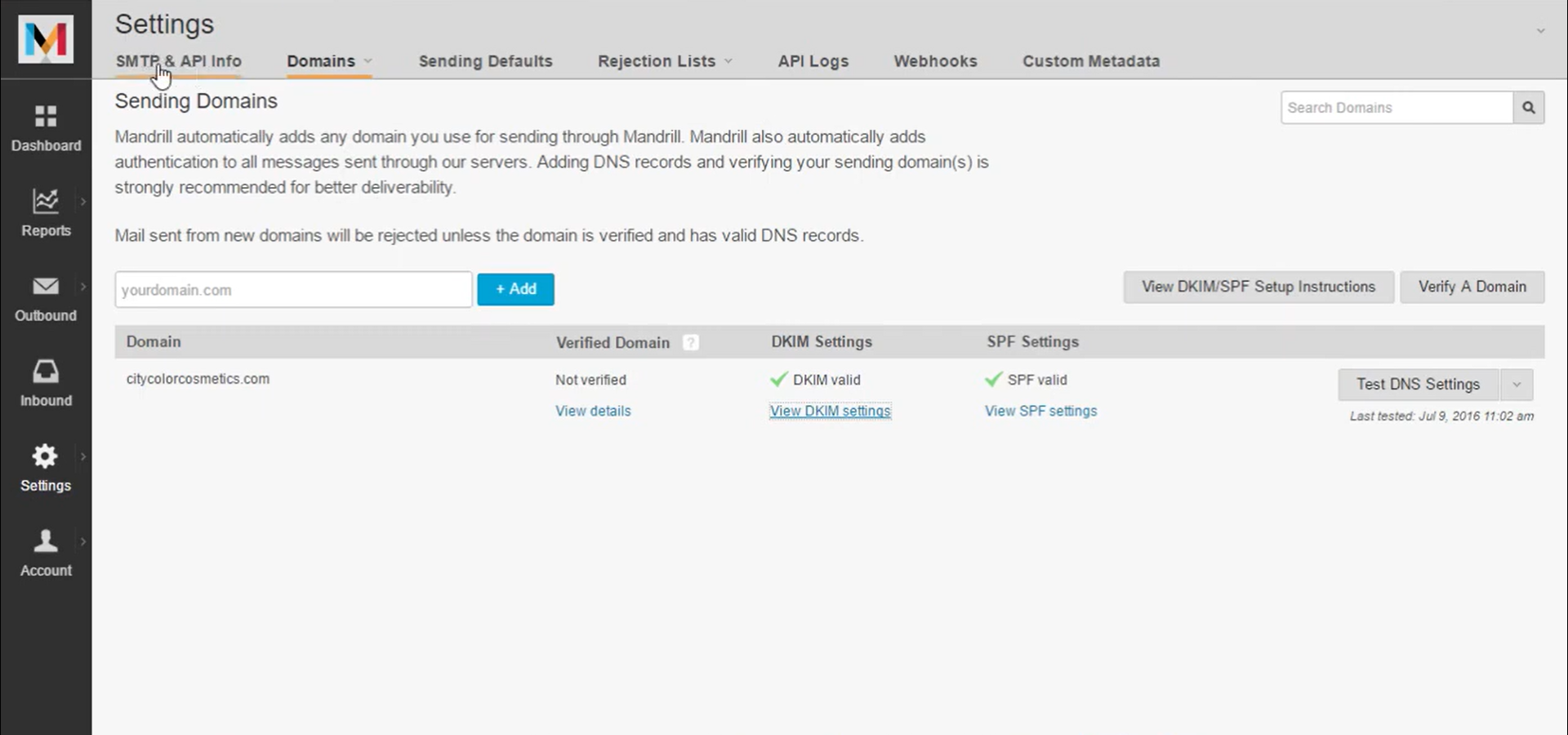Click View DKIM/SPF Setup Instructions button
1568x735 pixels.
(x=1258, y=287)
